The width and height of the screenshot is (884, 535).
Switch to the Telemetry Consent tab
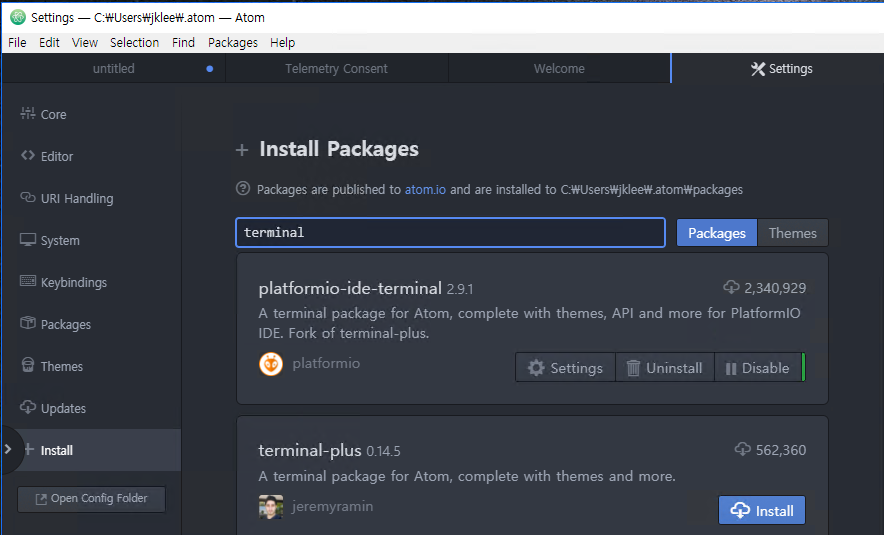pos(336,69)
